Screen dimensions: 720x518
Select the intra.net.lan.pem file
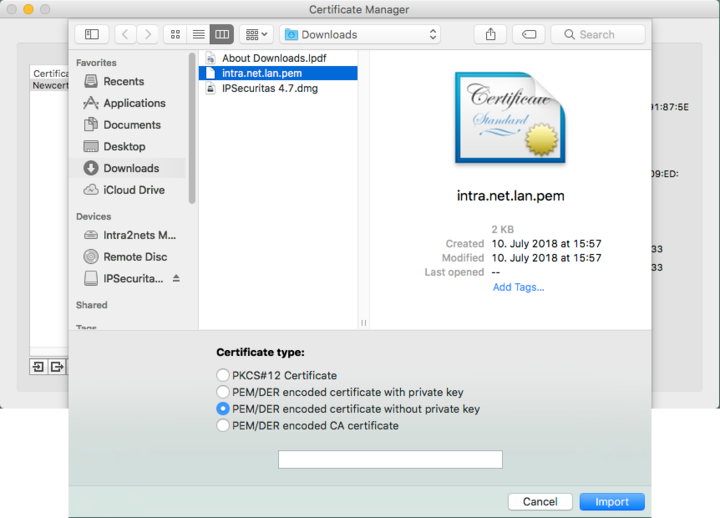tap(278, 73)
